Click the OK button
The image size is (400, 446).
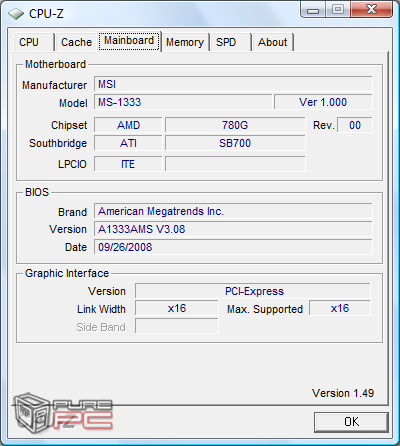click(351, 422)
